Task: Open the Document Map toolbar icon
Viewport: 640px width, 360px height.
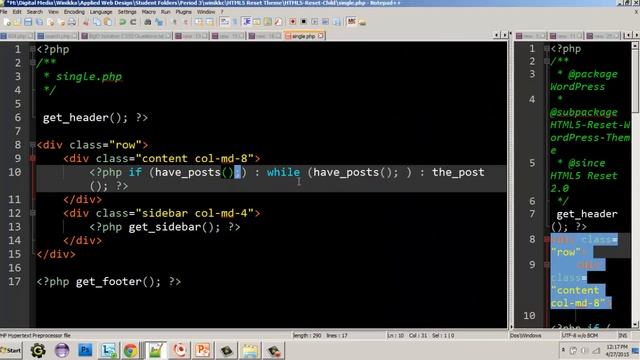Action: click(x=267, y=22)
